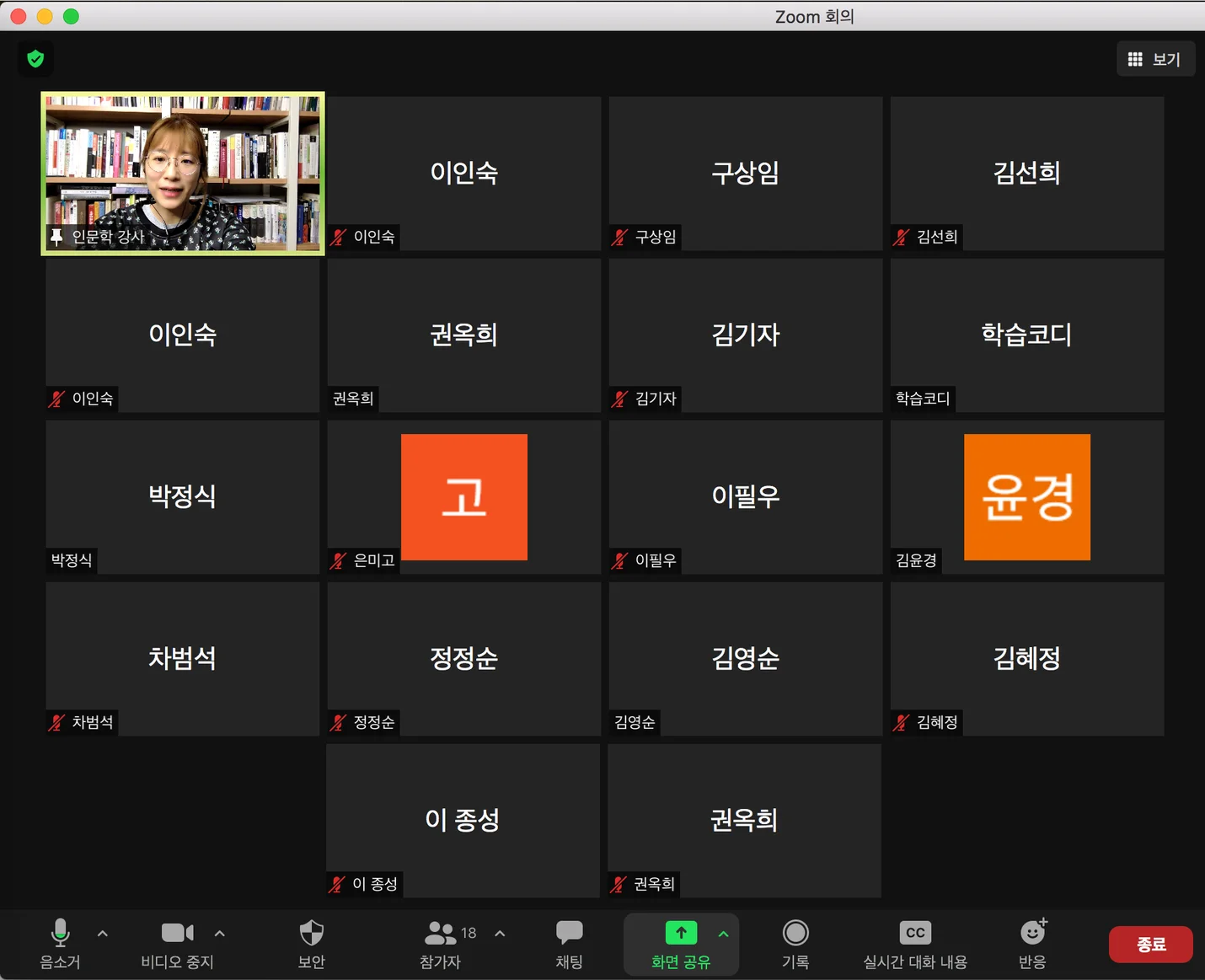
Task: Mute the microphone with 음소거
Action: pos(60,944)
